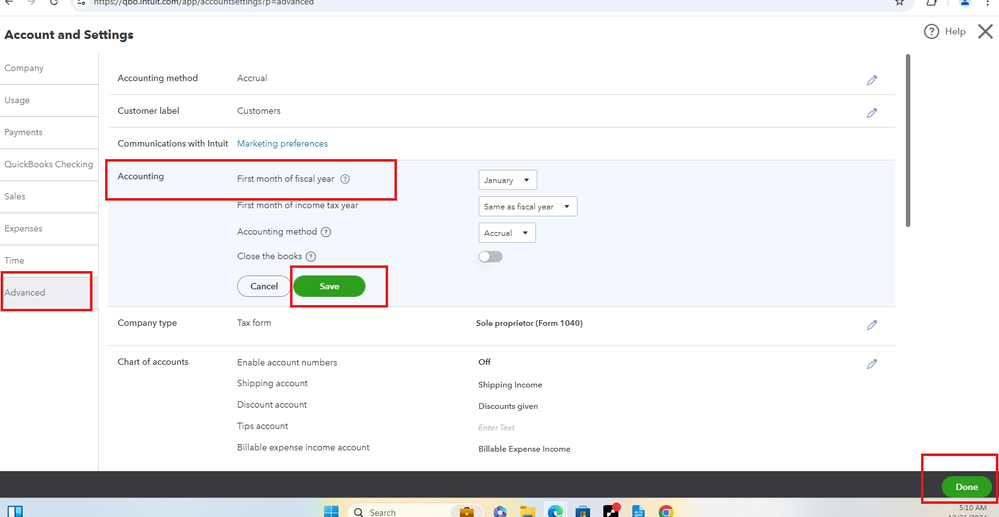The width and height of the screenshot is (999, 517).
Task: Click the Cancel button
Action: pos(264,286)
